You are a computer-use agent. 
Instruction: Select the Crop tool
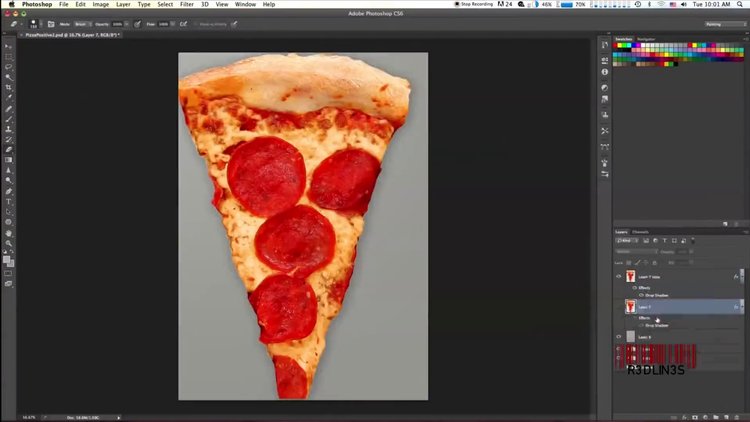click(x=9, y=88)
